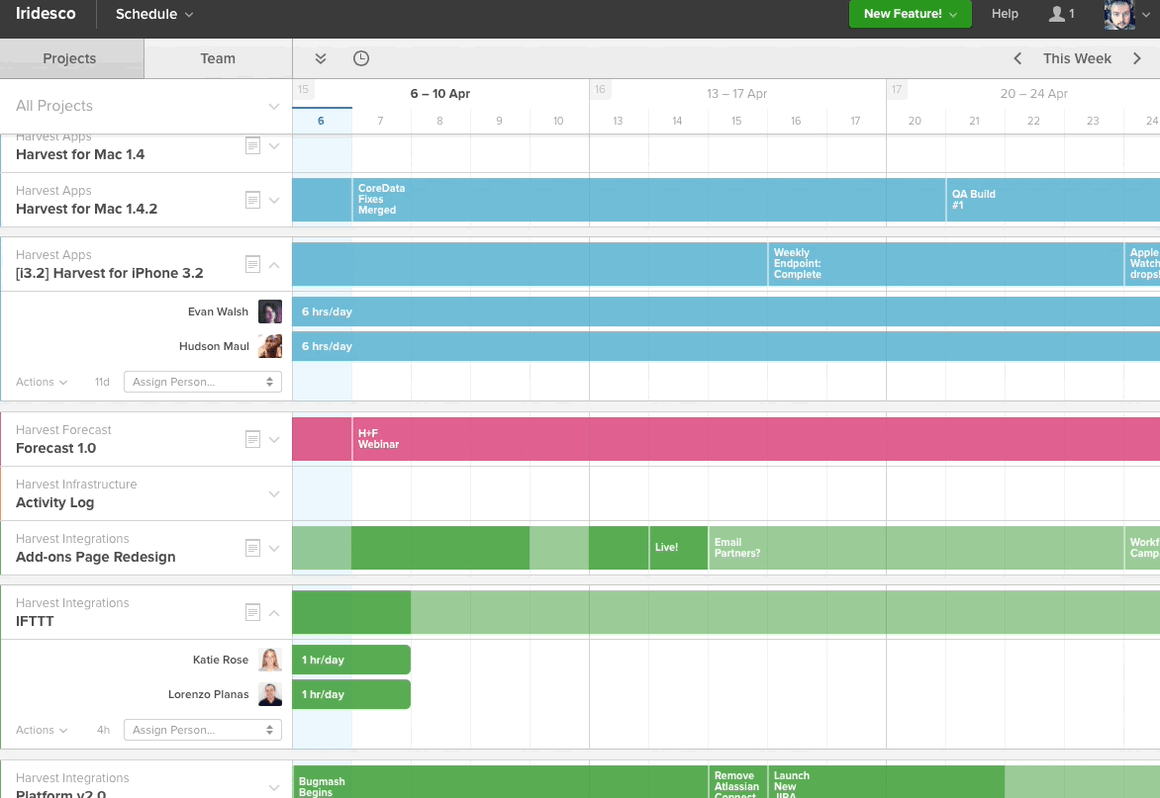Collapse the Harvest for iPhone 3.2 project row
Image resolution: width=1160 pixels, height=798 pixels.
[x=274, y=264]
